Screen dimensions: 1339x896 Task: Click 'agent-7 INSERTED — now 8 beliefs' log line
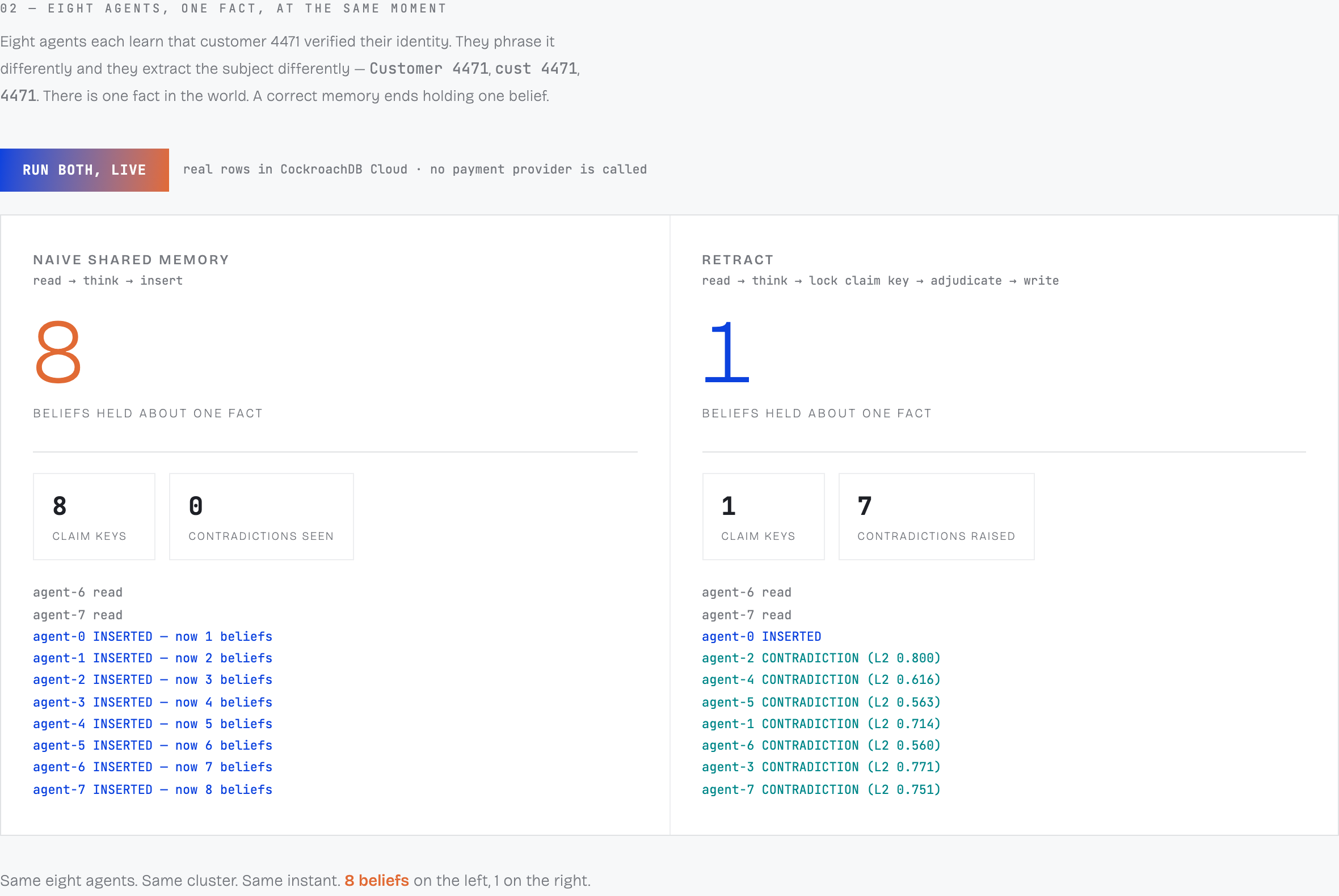[153, 790]
